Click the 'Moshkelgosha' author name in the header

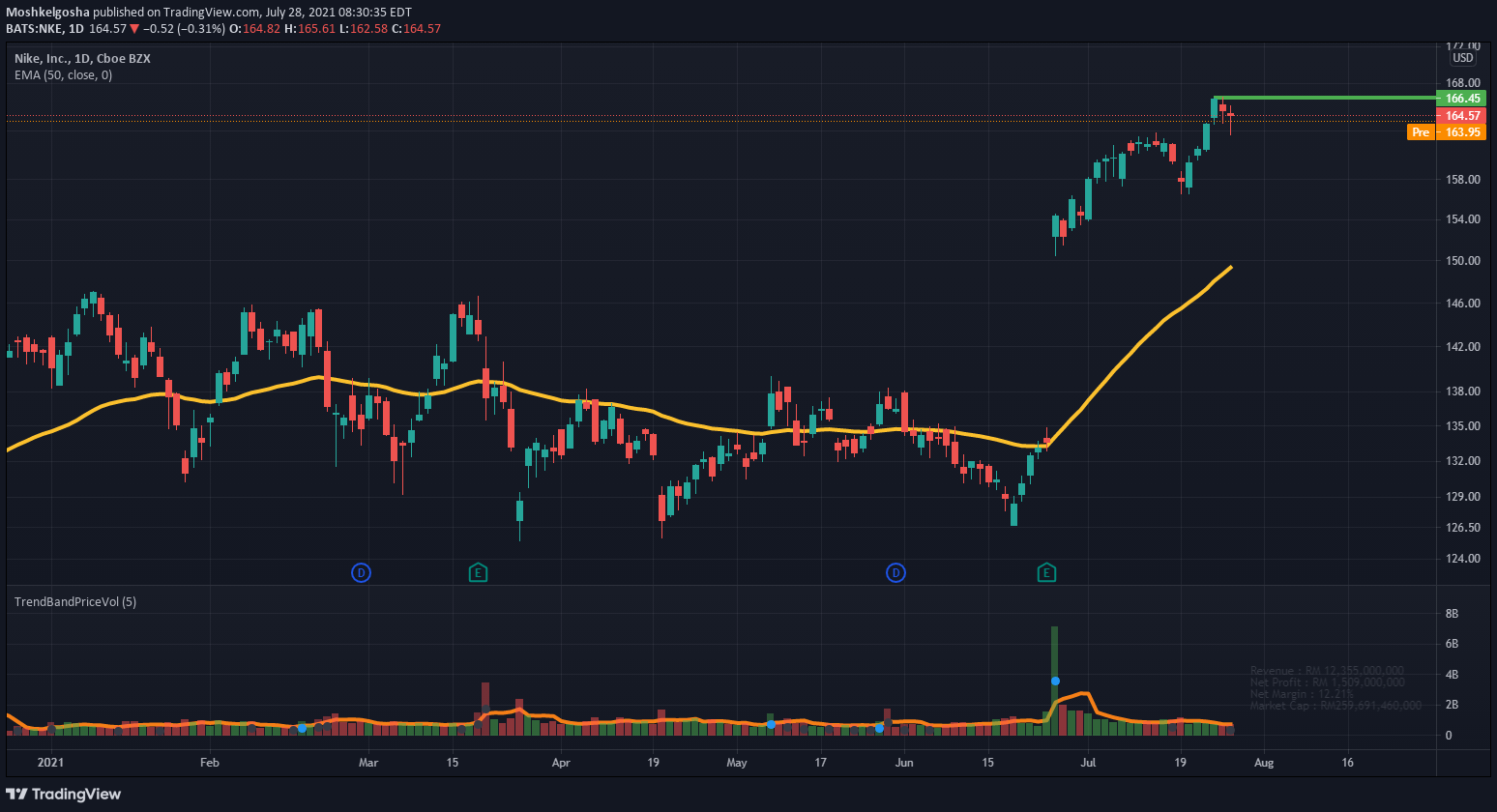(x=47, y=13)
